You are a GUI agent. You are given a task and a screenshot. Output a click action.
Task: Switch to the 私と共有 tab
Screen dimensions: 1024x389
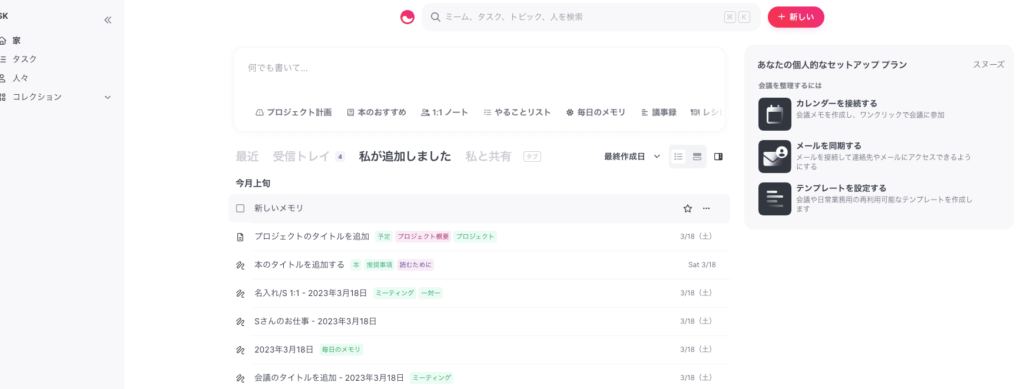(x=488, y=157)
